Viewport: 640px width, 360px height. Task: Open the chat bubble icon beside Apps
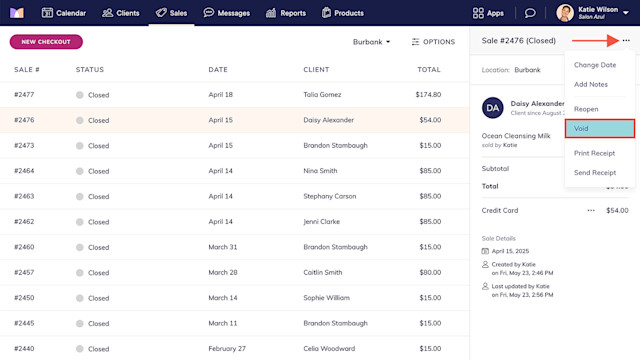click(x=530, y=13)
